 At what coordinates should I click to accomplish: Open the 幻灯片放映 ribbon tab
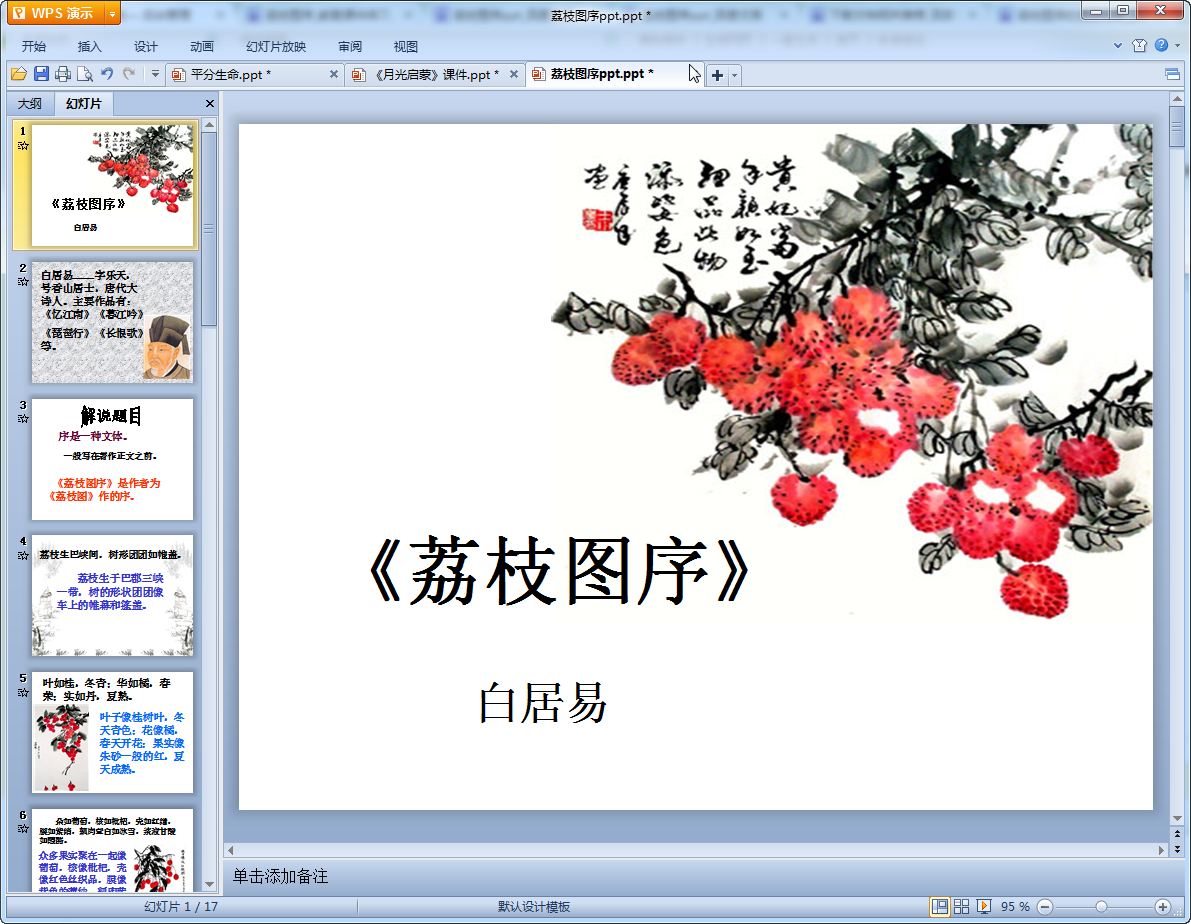point(276,46)
